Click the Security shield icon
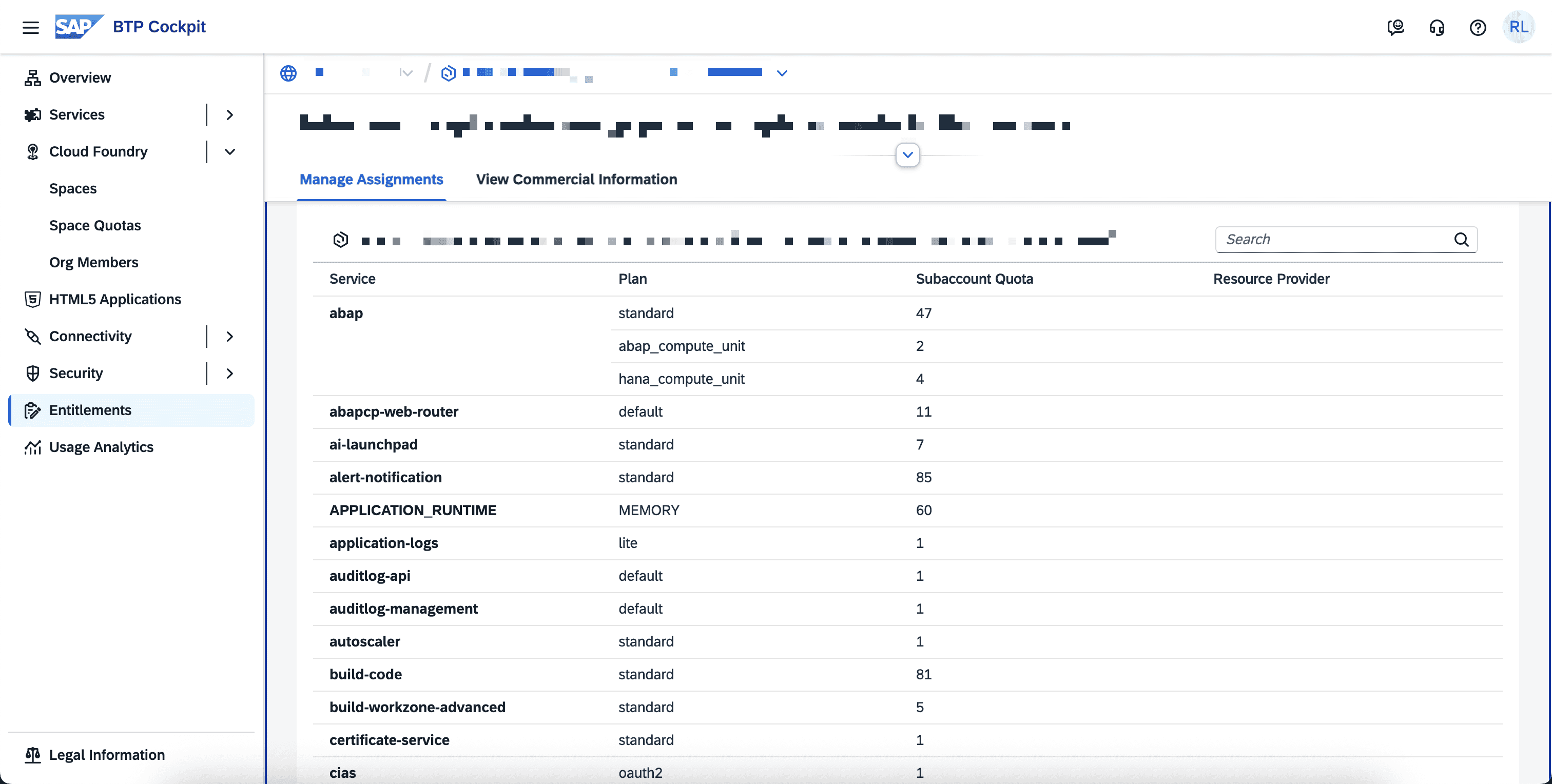The height and width of the screenshot is (784, 1552). click(x=32, y=374)
